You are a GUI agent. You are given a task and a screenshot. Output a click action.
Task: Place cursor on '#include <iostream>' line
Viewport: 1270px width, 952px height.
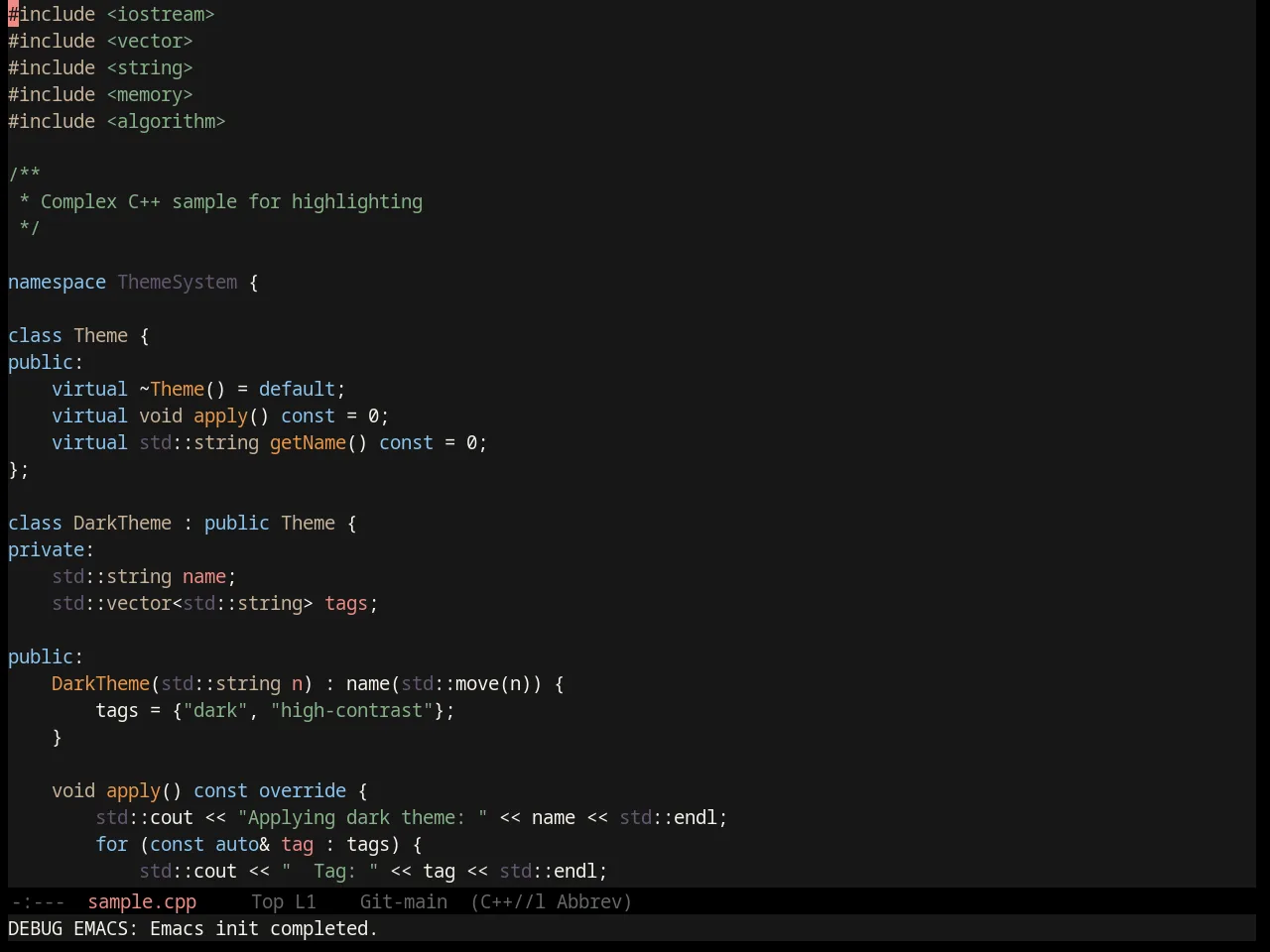(111, 14)
